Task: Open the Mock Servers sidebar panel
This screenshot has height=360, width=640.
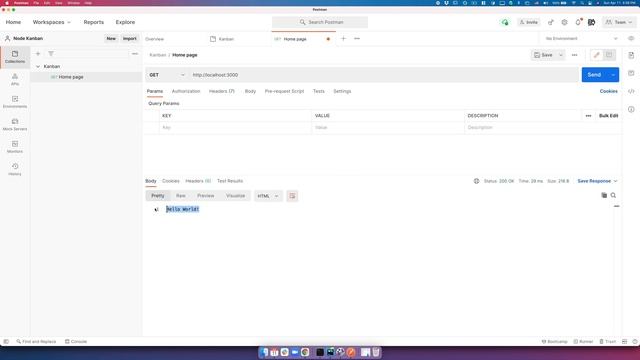Action: point(15,124)
